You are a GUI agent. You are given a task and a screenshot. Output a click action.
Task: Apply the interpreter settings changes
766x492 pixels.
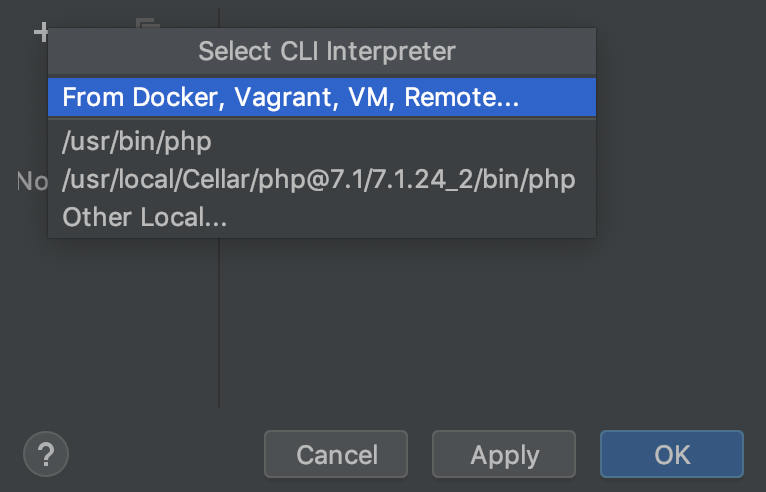point(504,455)
